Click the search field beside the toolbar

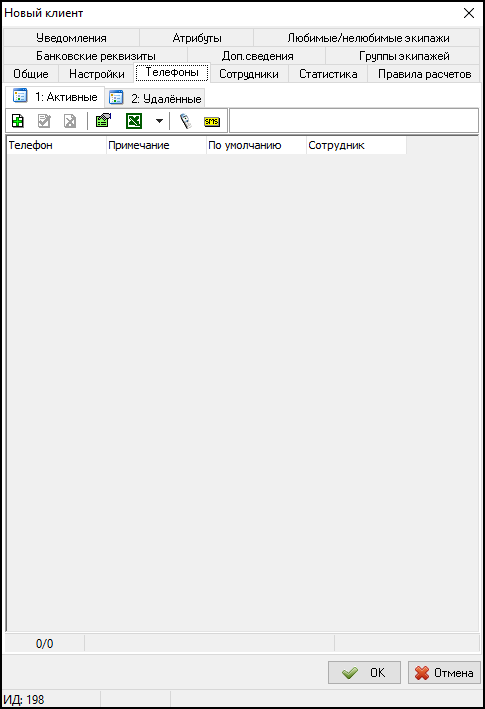point(354,121)
